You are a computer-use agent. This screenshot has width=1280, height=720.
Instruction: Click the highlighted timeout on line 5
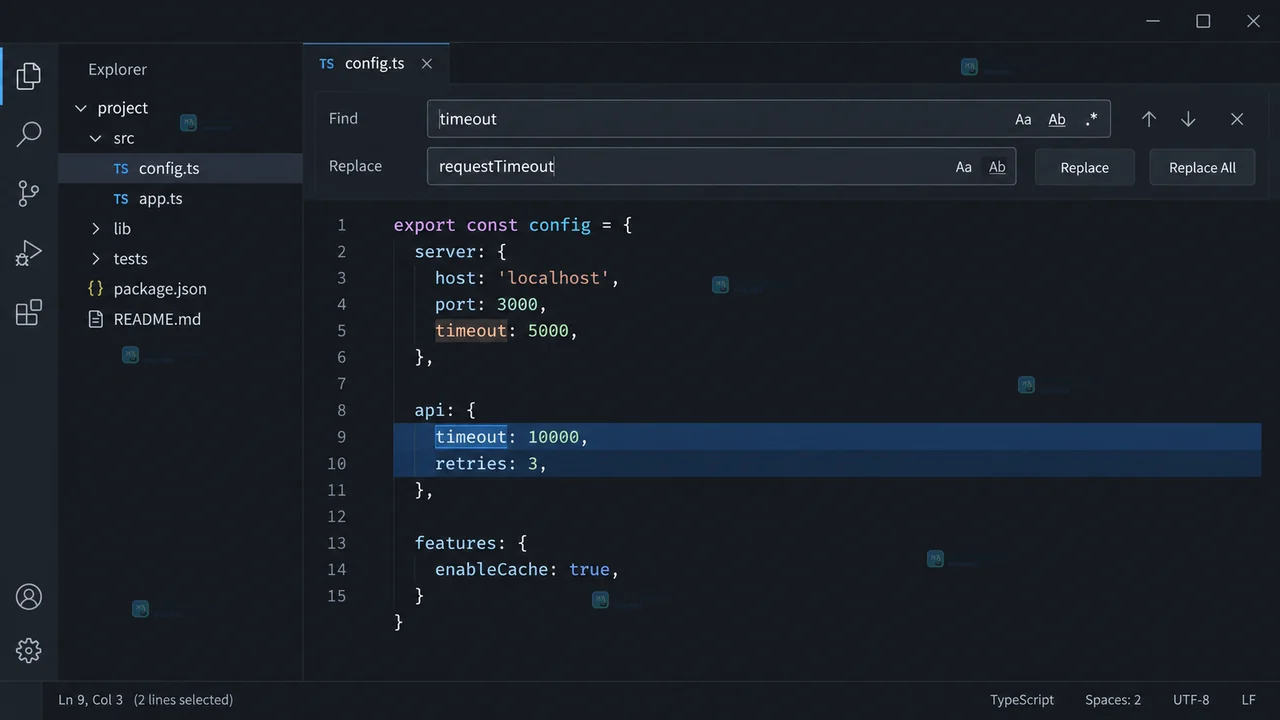tap(471, 331)
